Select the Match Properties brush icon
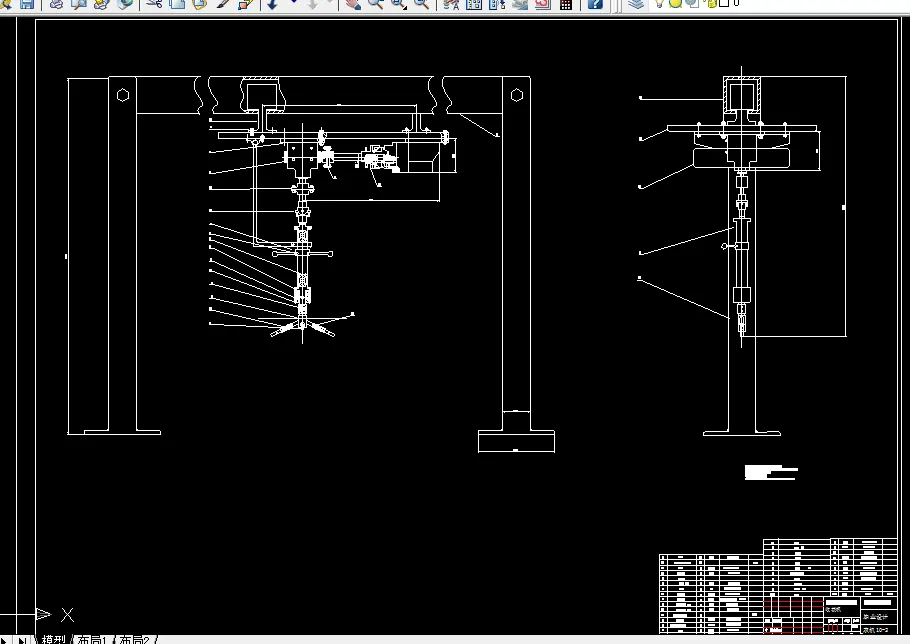Viewport: 910px width, 644px height. (x=223, y=4)
